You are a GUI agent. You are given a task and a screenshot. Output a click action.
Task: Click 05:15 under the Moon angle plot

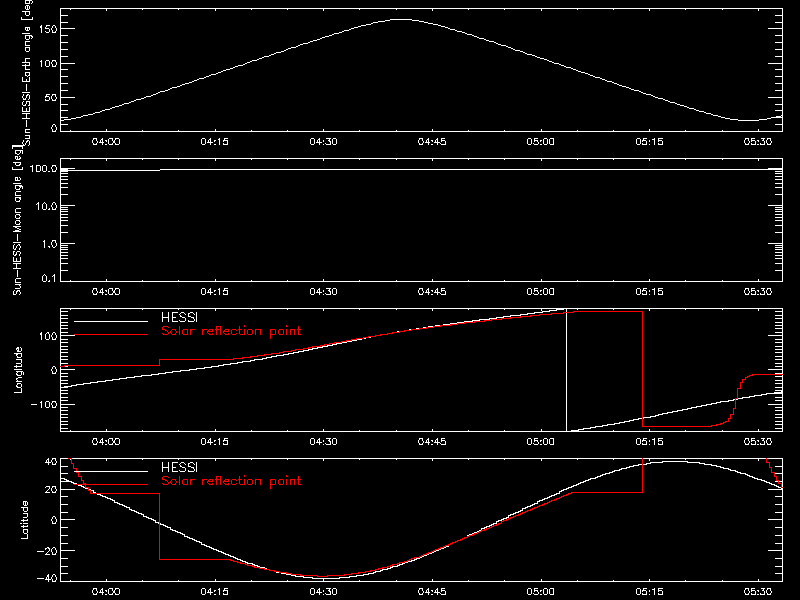[649, 292]
